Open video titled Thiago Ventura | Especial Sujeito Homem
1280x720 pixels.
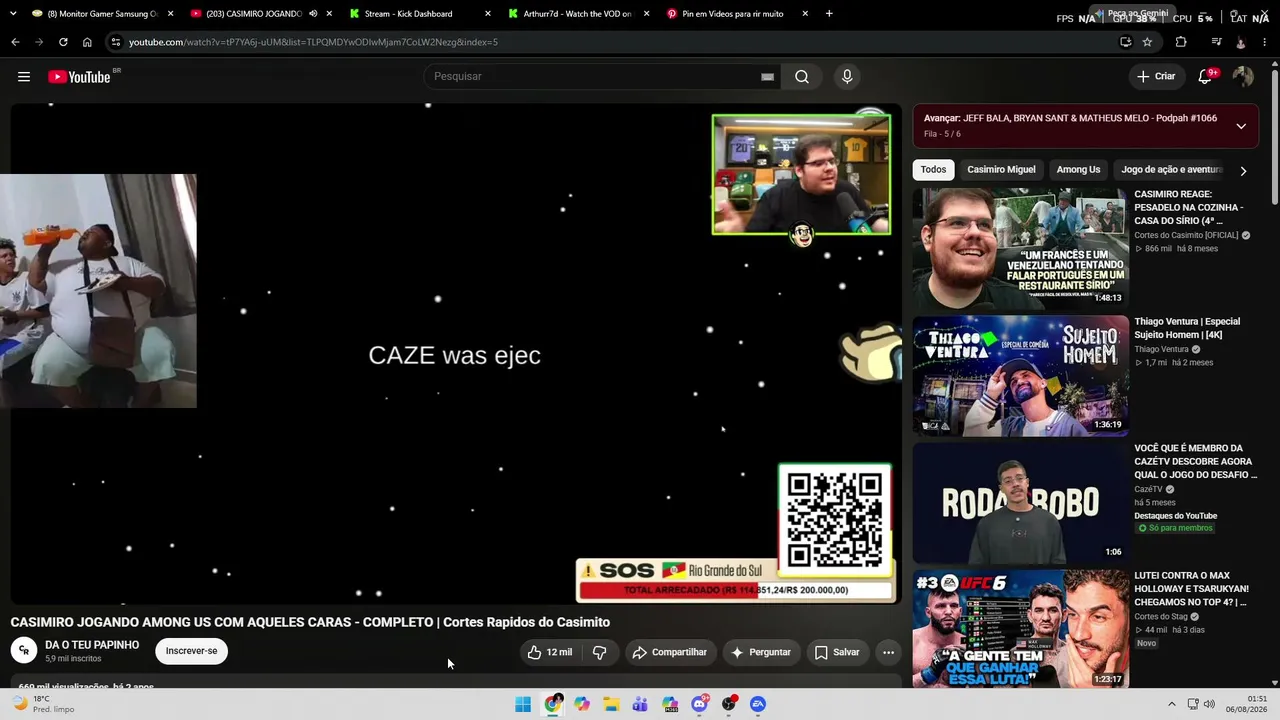tap(1187, 328)
